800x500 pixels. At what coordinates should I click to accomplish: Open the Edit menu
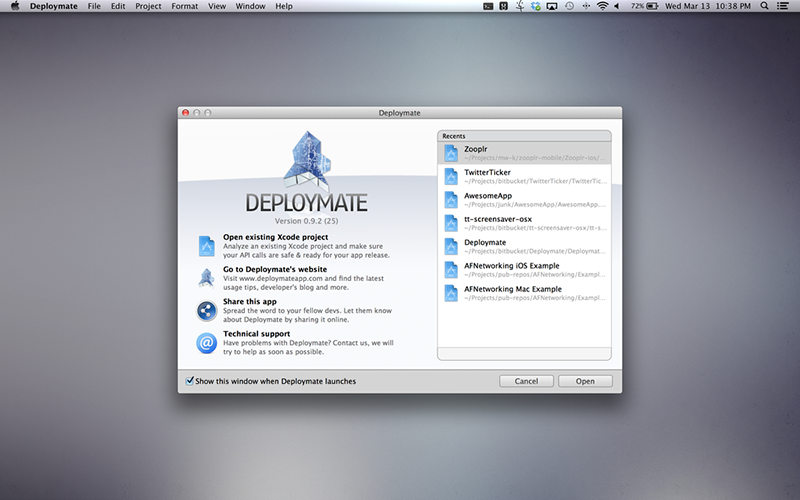pos(118,6)
